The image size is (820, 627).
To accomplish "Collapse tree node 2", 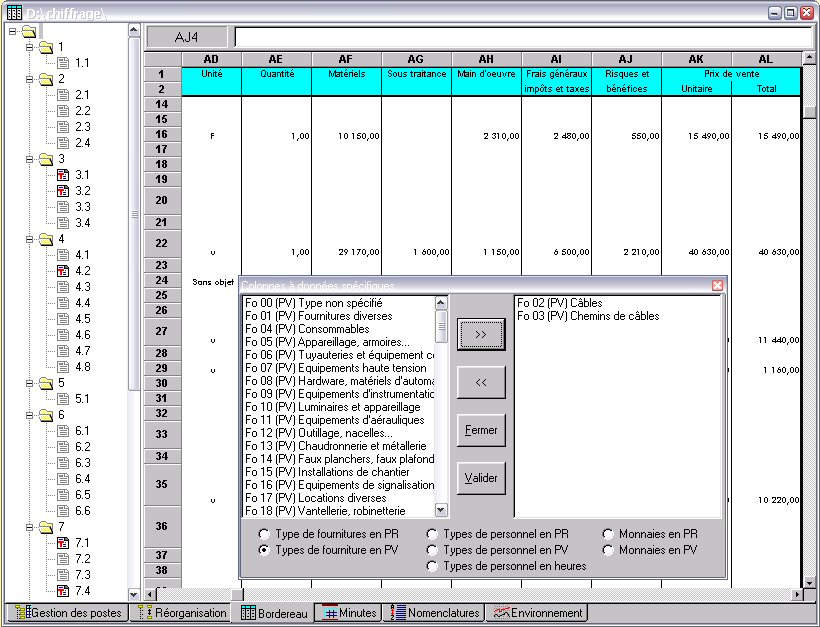I will click(x=29, y=79).
